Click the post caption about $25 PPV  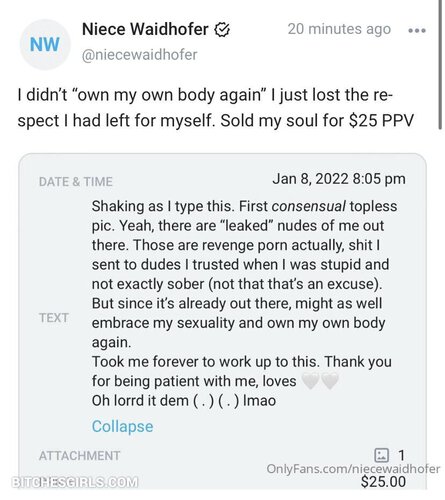[215, 108]
